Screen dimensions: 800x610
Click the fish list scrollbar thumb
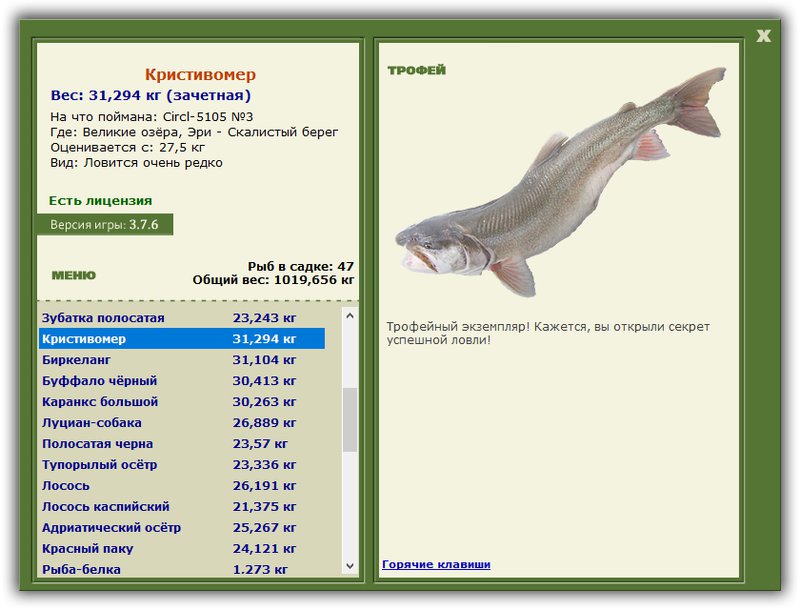click(x=349, y=420)
